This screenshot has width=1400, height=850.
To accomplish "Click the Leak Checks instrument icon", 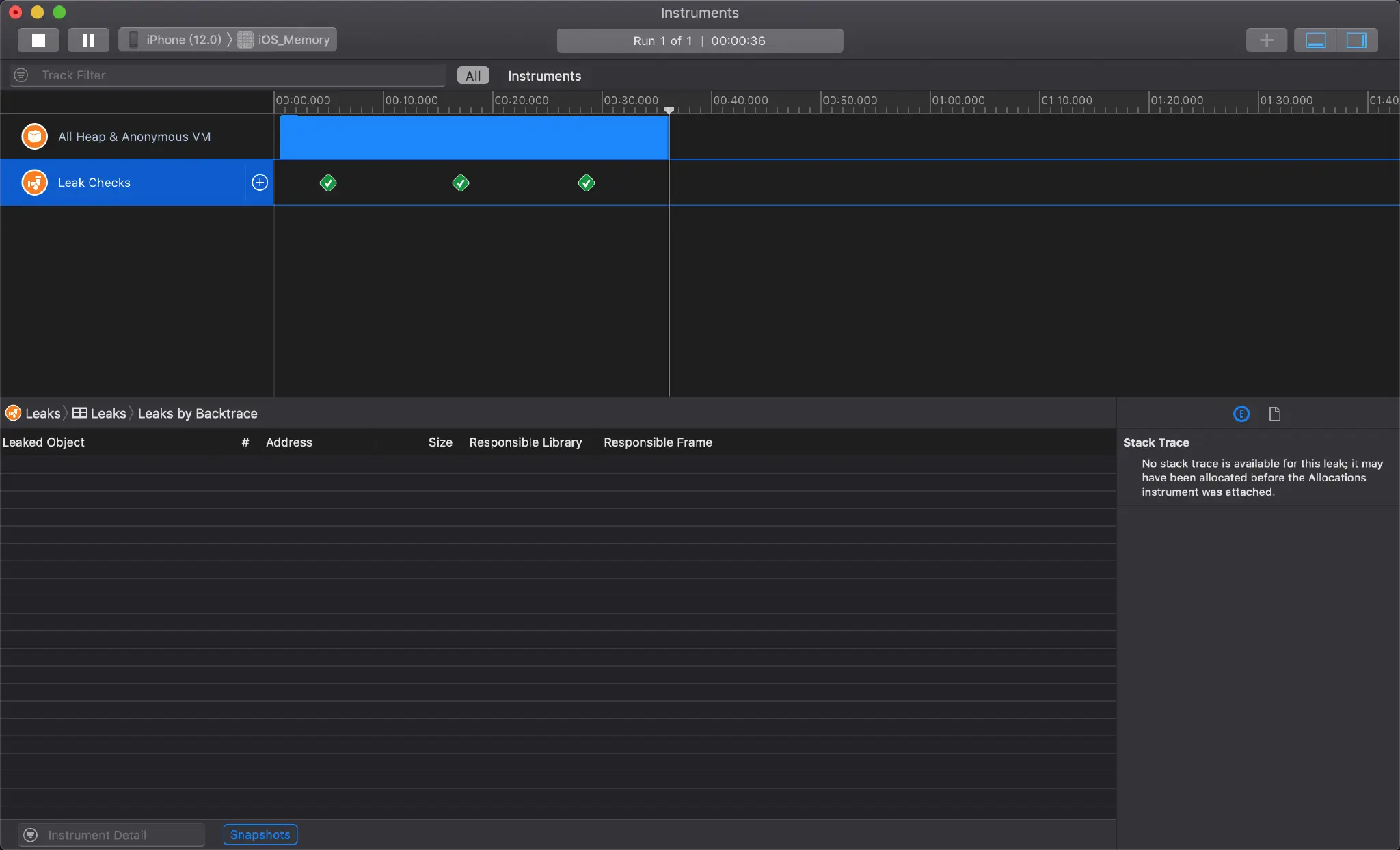I will 34,183.
